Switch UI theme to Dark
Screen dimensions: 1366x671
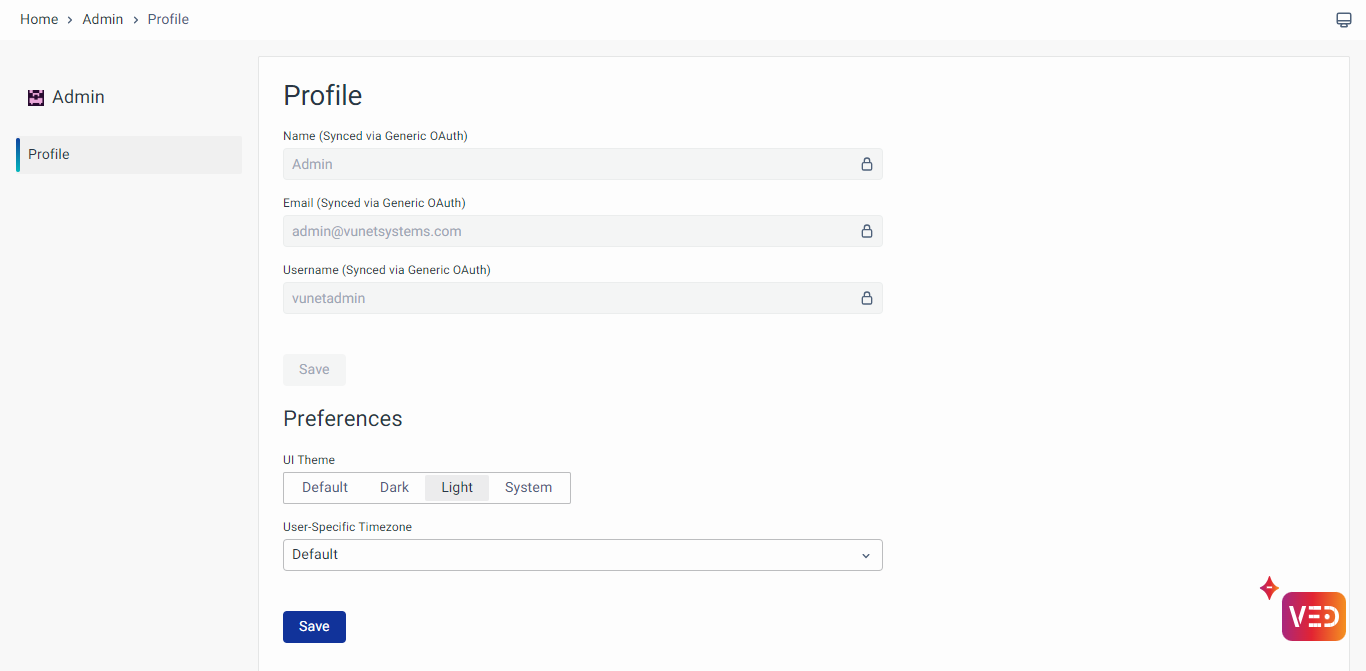point(394,488)
